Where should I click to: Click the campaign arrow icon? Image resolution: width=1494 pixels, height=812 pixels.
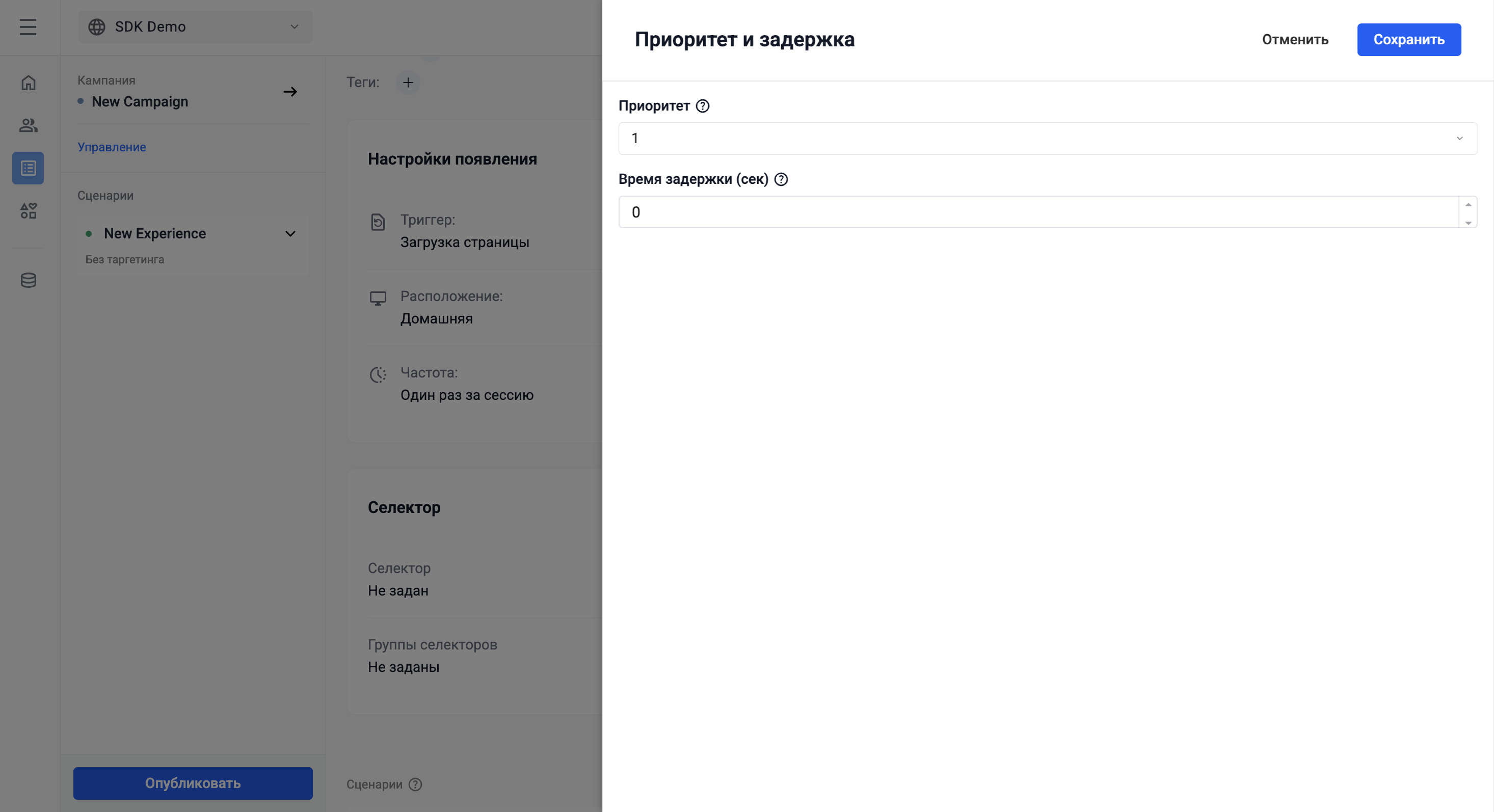(x=290, y=92)
